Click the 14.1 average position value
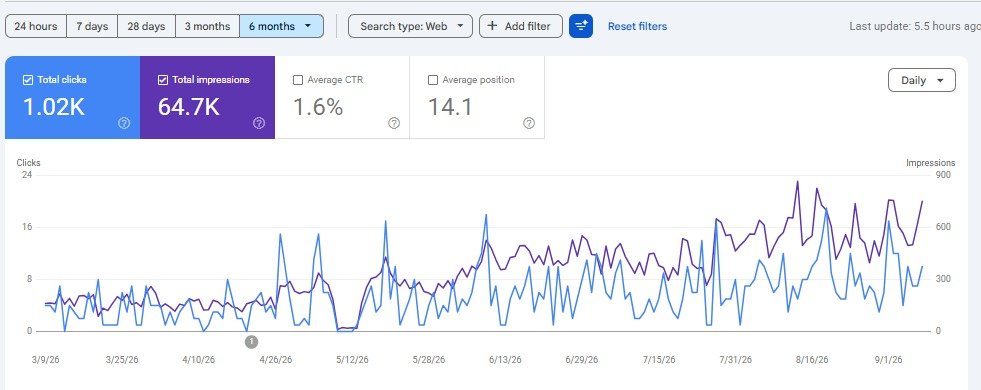 point(450,107)
